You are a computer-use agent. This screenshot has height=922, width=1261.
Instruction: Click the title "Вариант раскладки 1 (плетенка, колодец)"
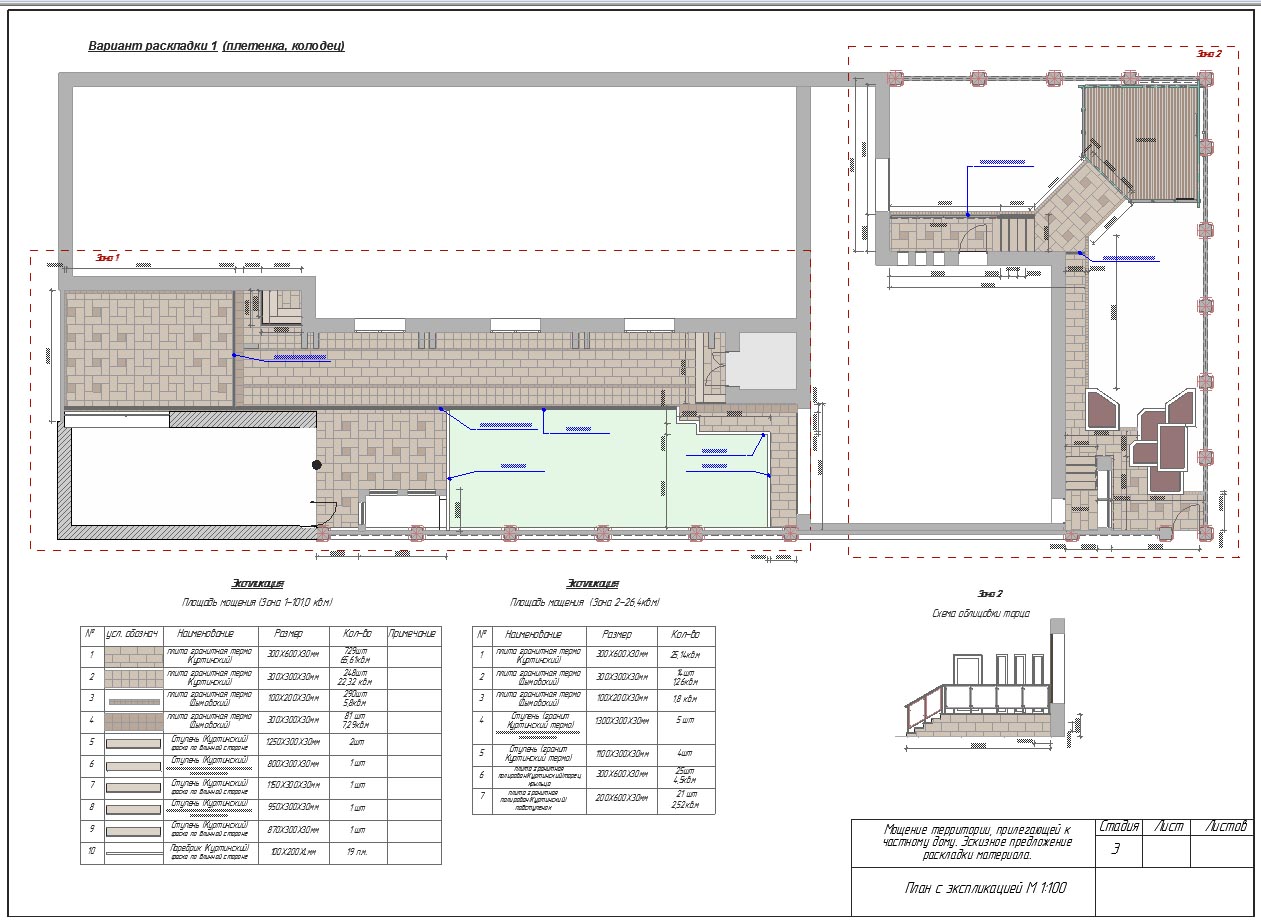pyautogui.click(x=217, y=46)
